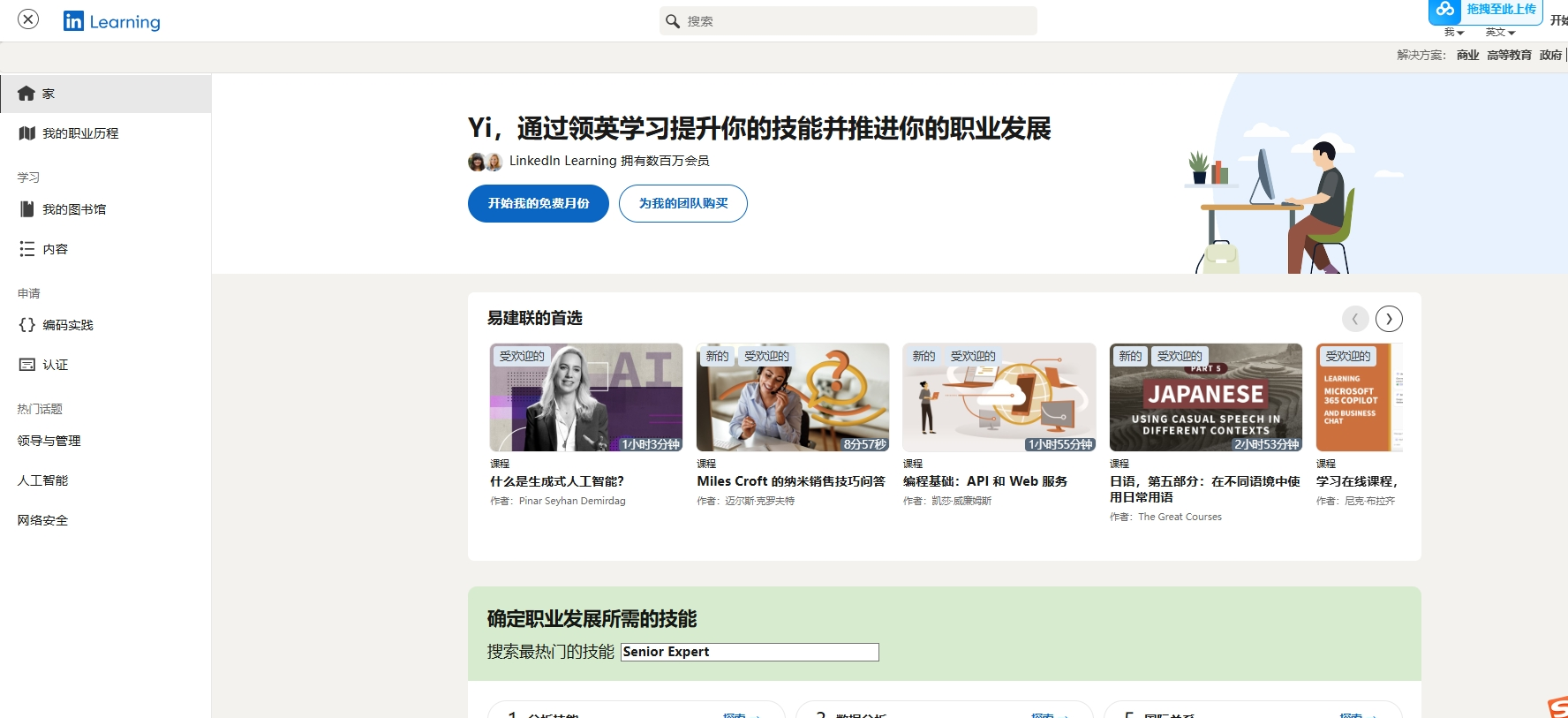Image resolution: width=1568 pixels, height=718 pixels.
Task: Click the 为我的团队购买 button
Action: point(683,203)
